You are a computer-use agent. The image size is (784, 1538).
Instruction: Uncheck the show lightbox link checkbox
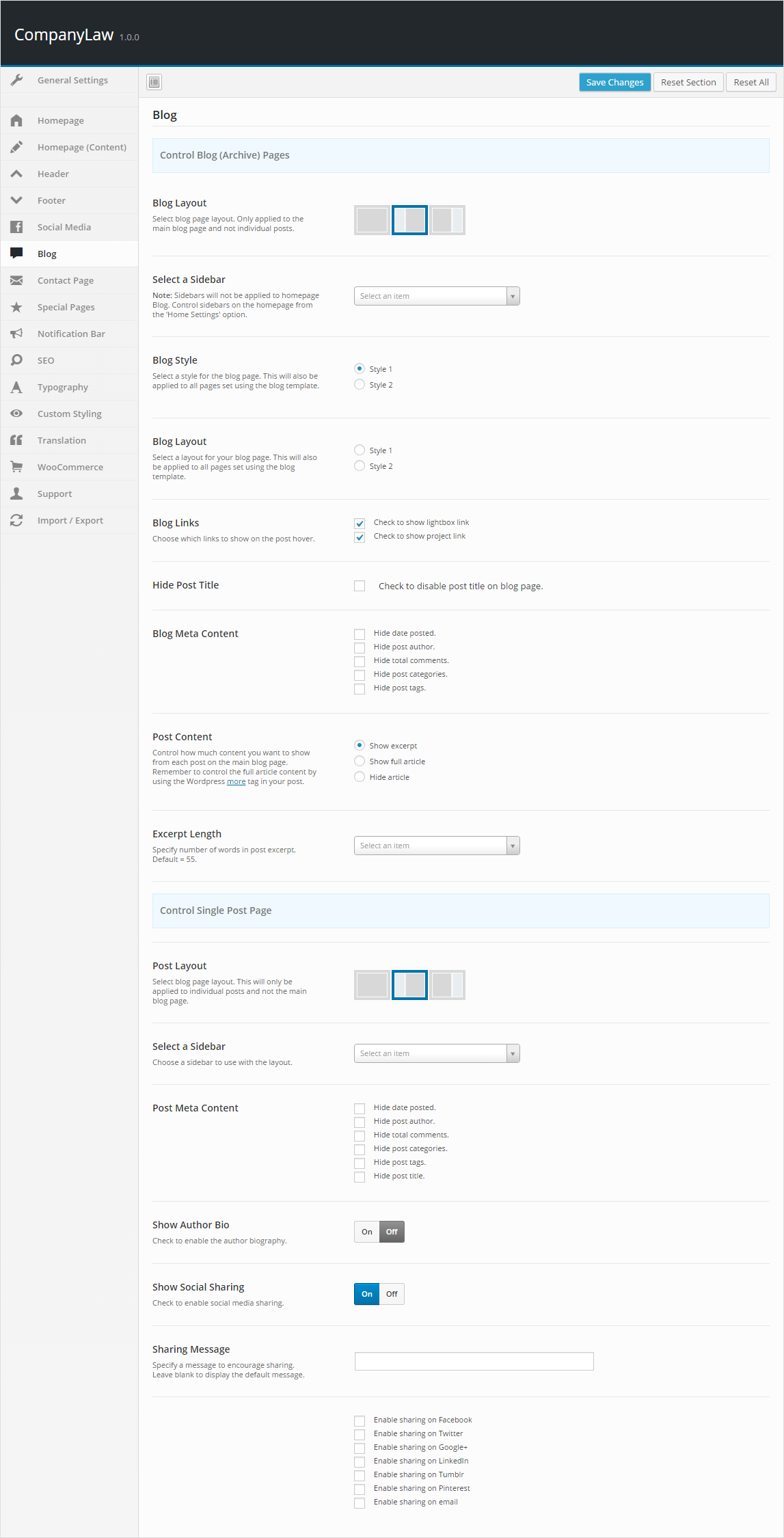(360, 523)
